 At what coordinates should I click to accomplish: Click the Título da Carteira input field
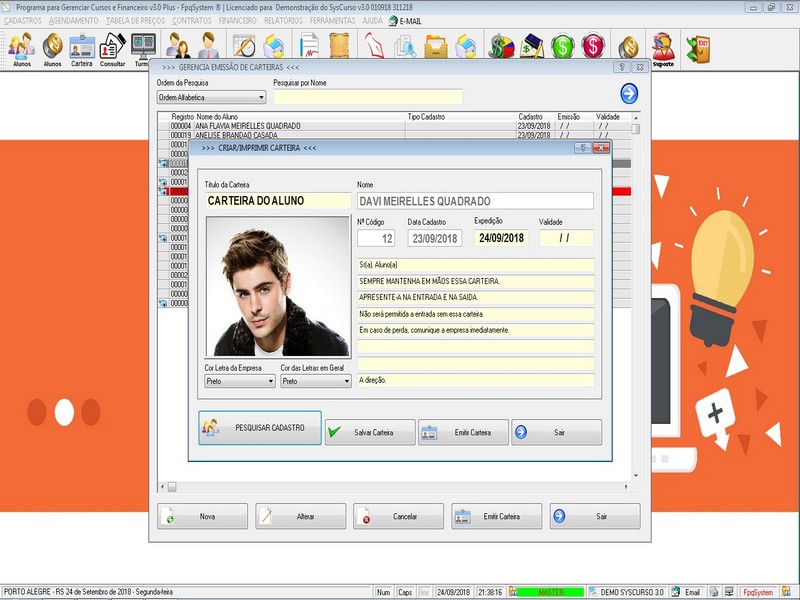[278, 201]
